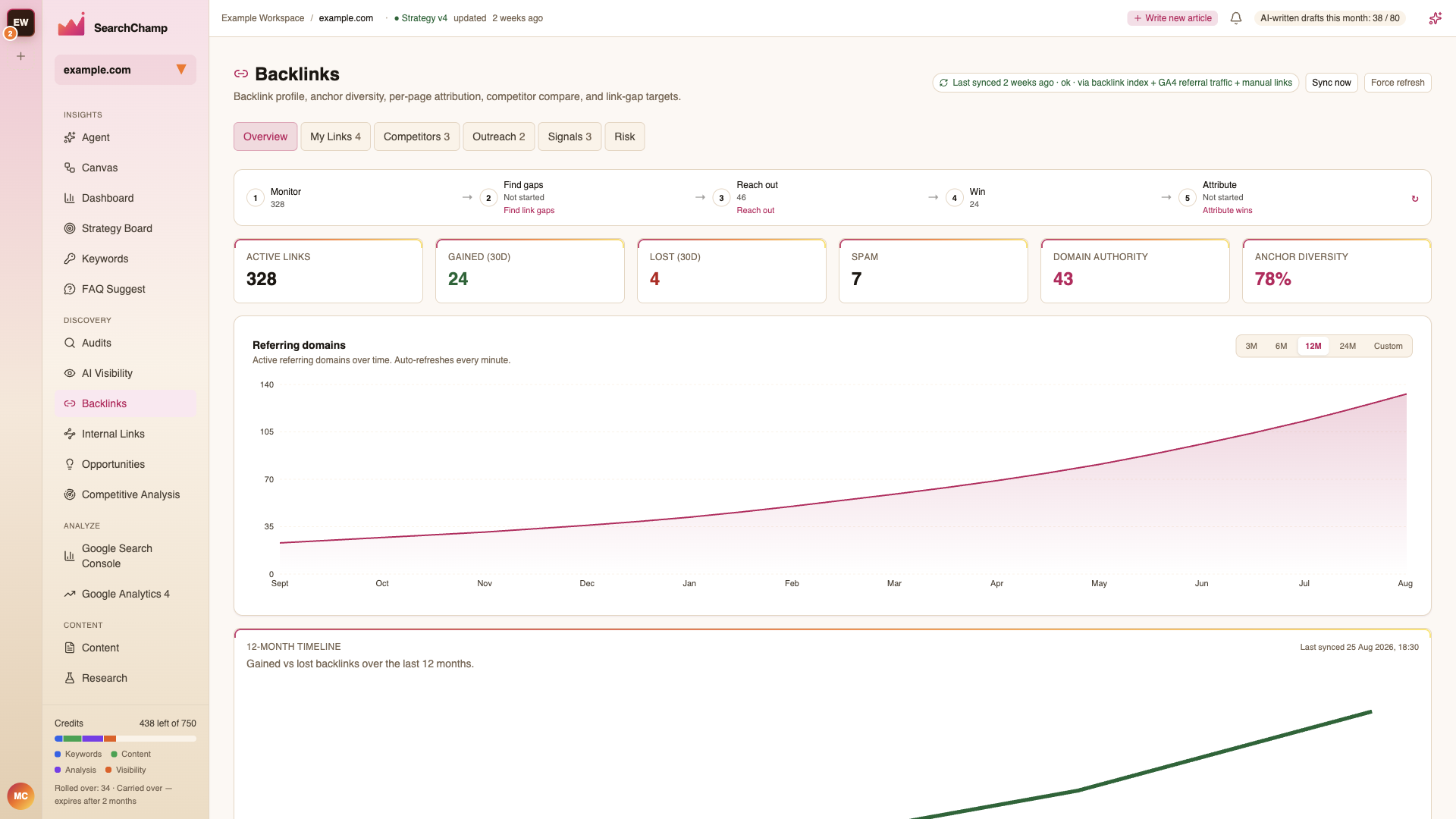Select Backlinks in the sidebar
Image resolution: width=1456 pixels, height=819 pixels.
click(125, 403)
